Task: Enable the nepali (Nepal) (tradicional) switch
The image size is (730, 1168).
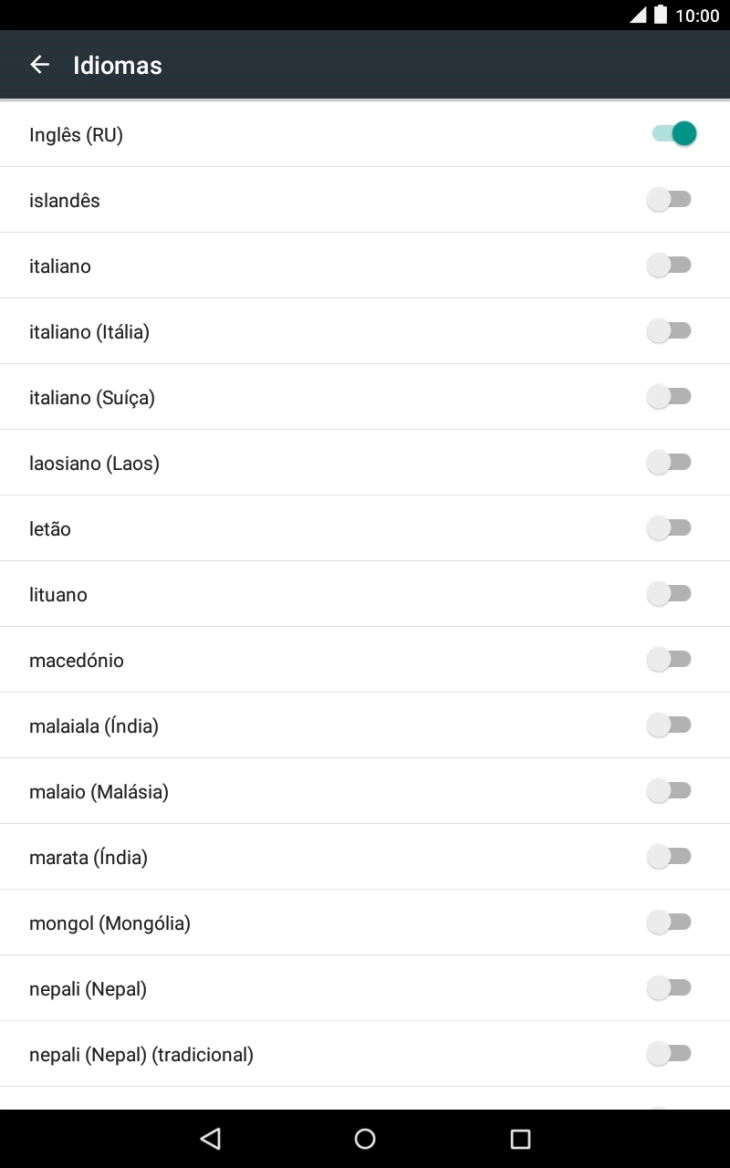Action: coord(669,1054)
